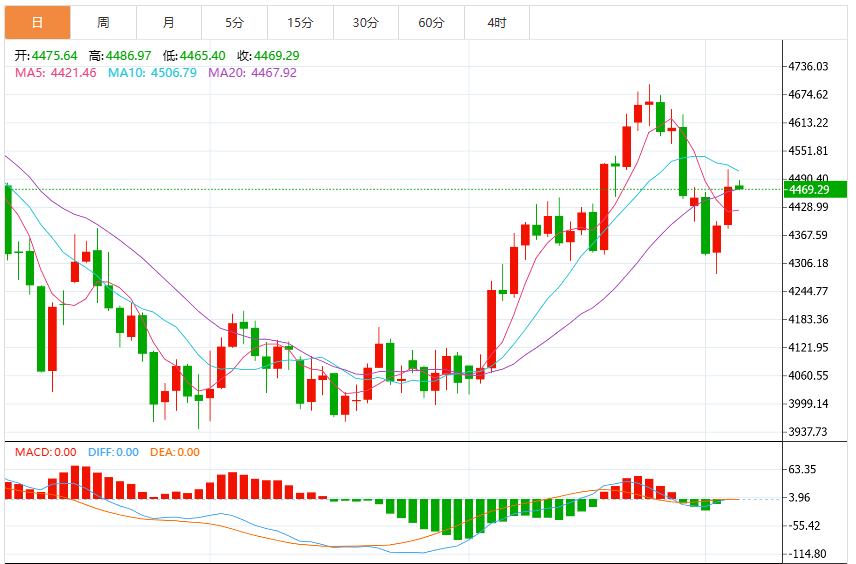Switch to the 月 monthly tab
Screen dimensions: 856x564
tap(169, 22)
